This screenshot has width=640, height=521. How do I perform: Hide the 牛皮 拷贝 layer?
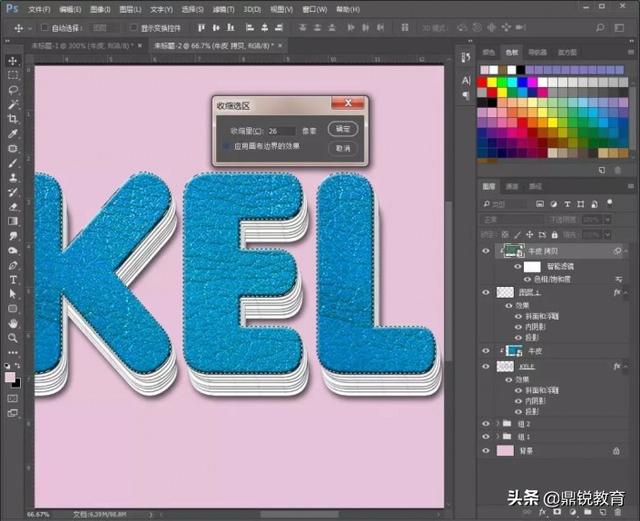pyautogui.click(x=486, y=251)
